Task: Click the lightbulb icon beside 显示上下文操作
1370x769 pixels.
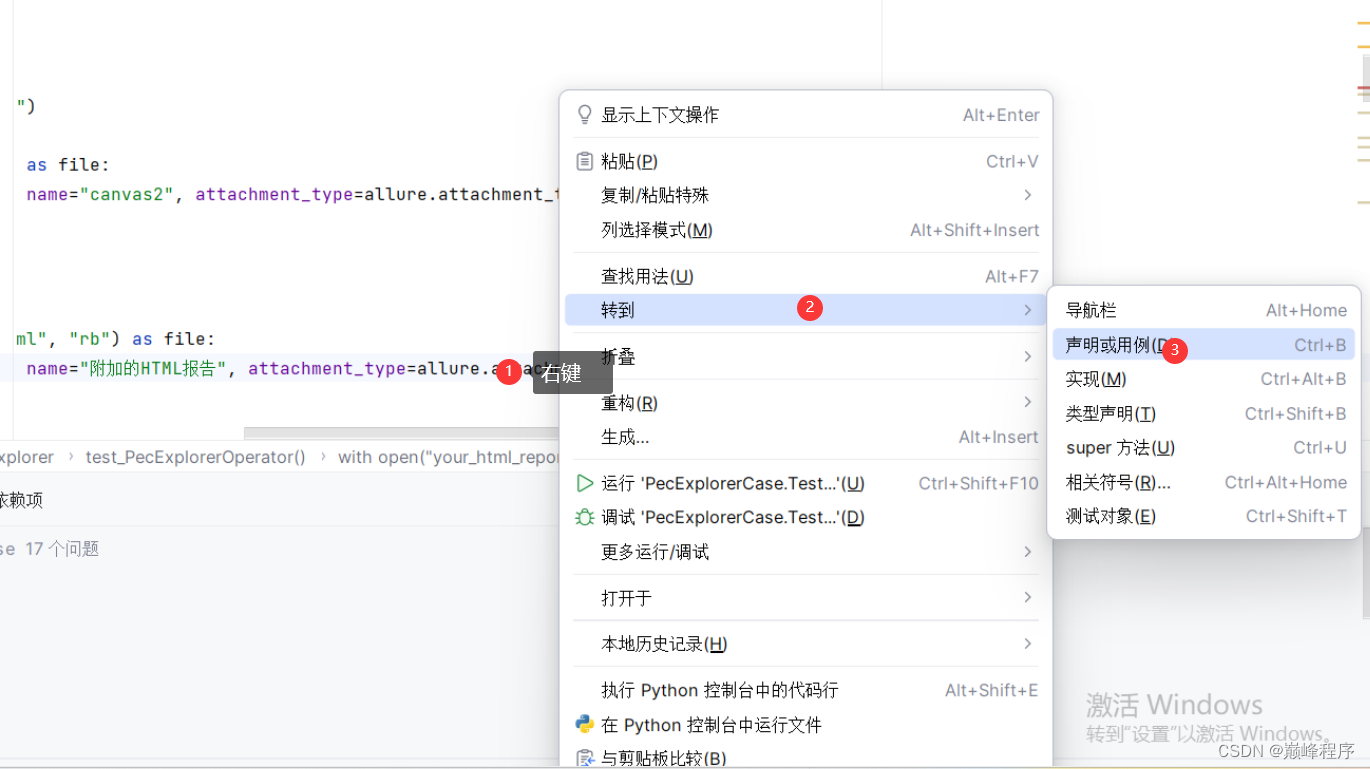Action: pyautogui.click(x=585, y=115)
